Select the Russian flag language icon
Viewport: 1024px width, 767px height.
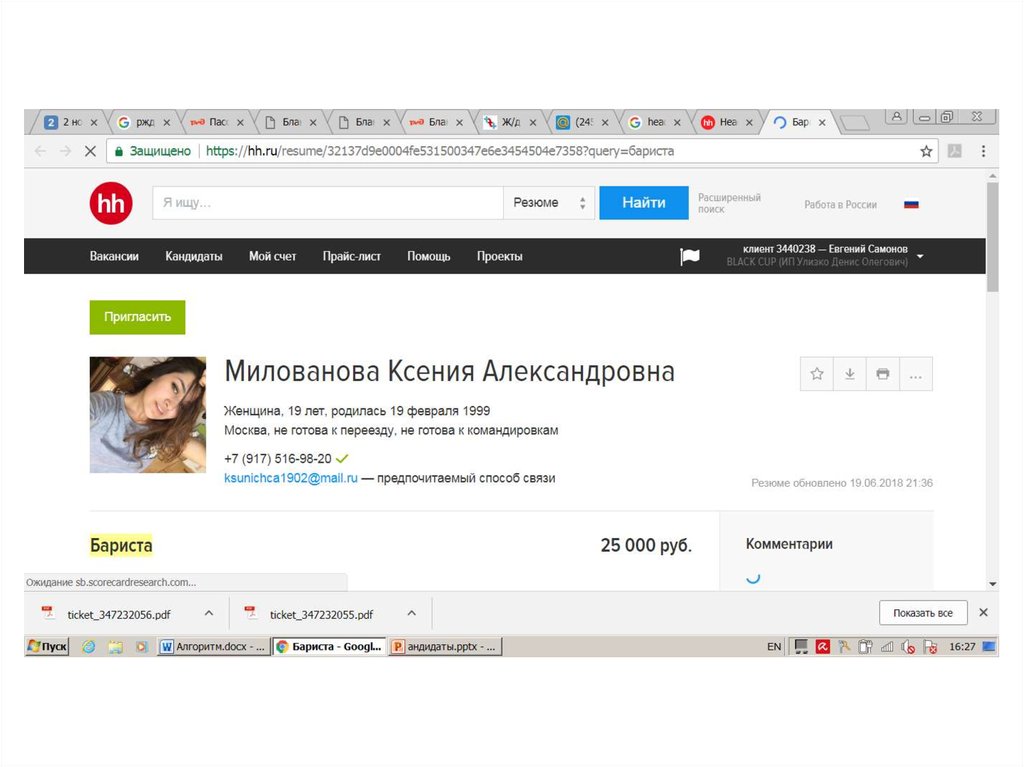point(911,204)
